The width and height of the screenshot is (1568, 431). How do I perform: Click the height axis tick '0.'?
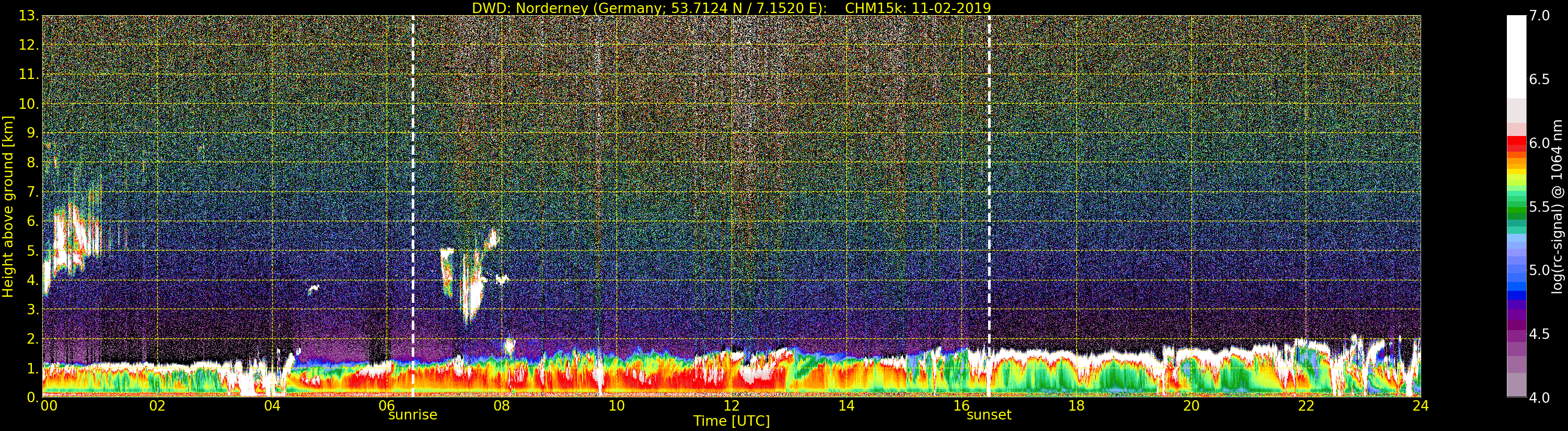pyautogui.click(x=33, y=397)
